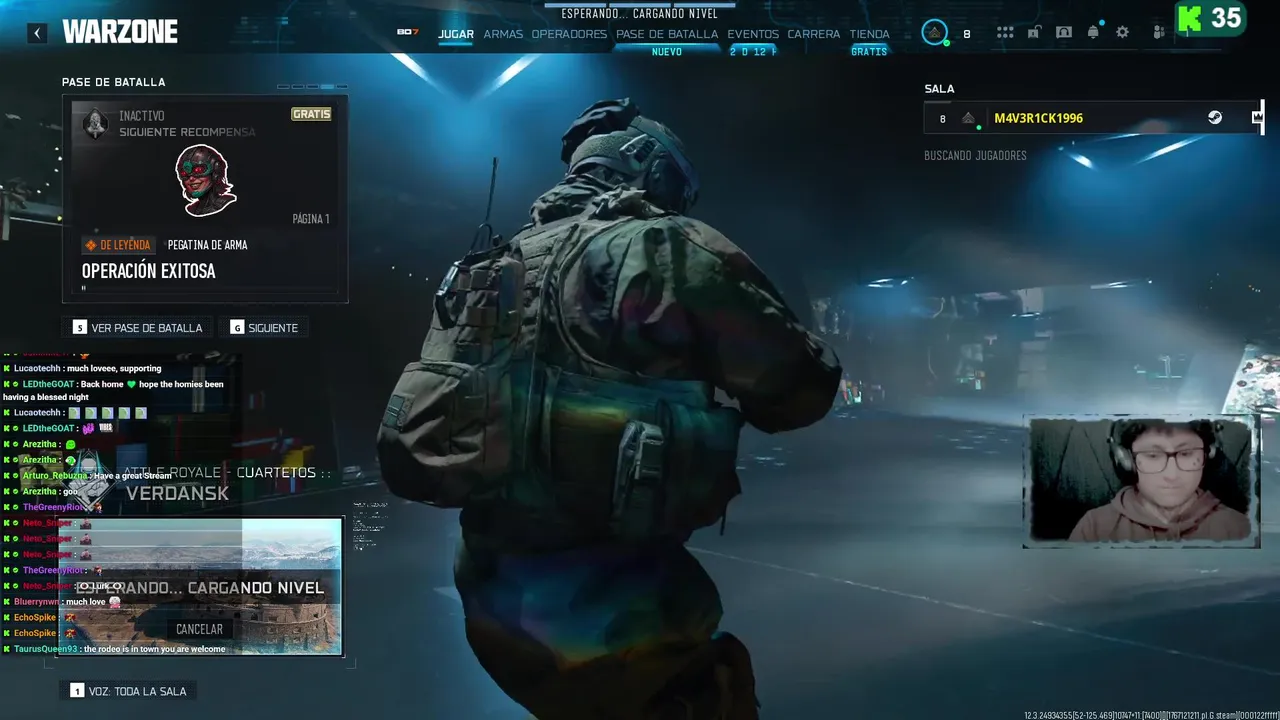Image resolution: width=1280 pixels, height=720 pixels.
Task: Click the event countdown timer under EVENTOS
Action: [x=753, y=52]
